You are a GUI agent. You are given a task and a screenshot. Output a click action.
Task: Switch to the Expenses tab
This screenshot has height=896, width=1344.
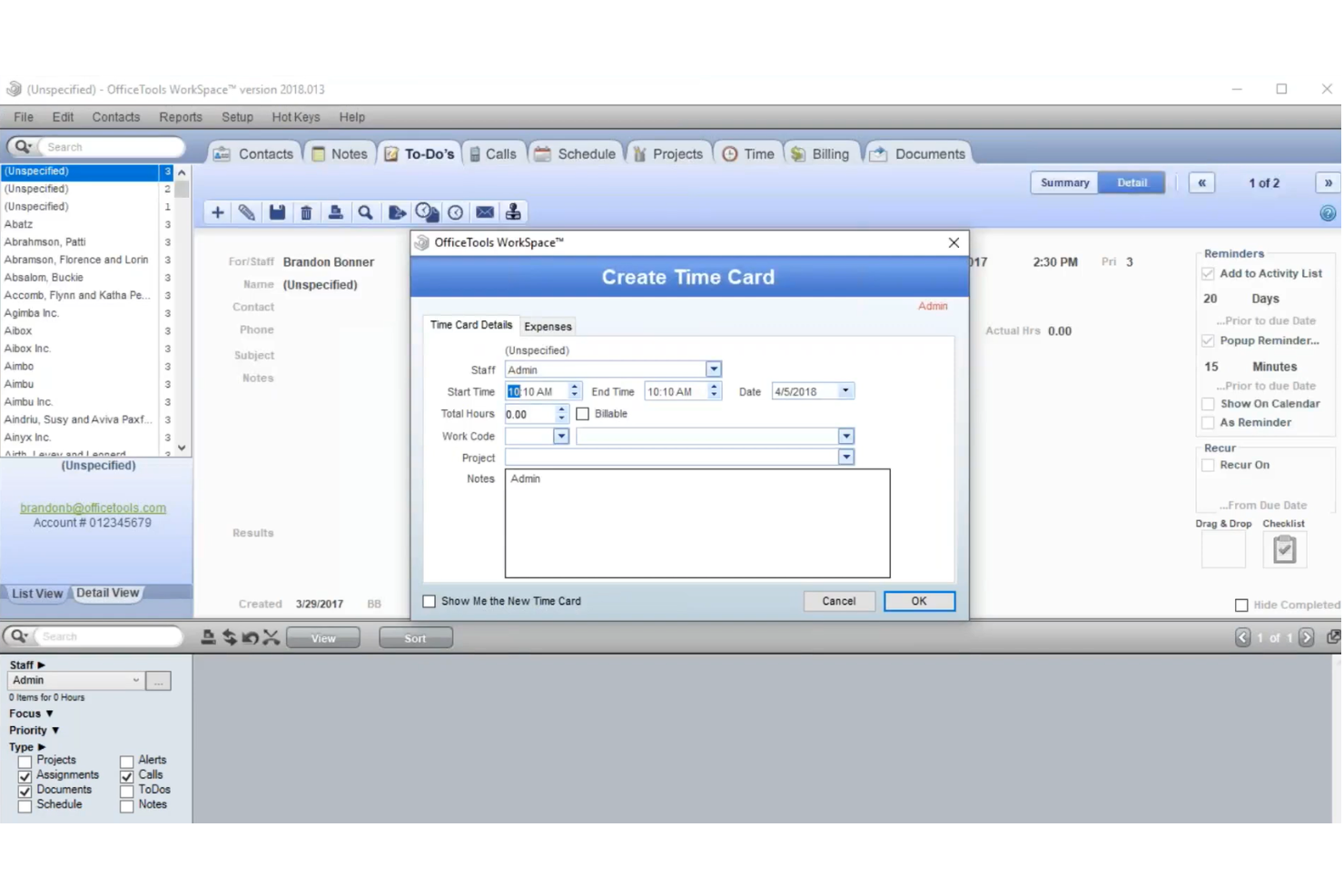548,327
